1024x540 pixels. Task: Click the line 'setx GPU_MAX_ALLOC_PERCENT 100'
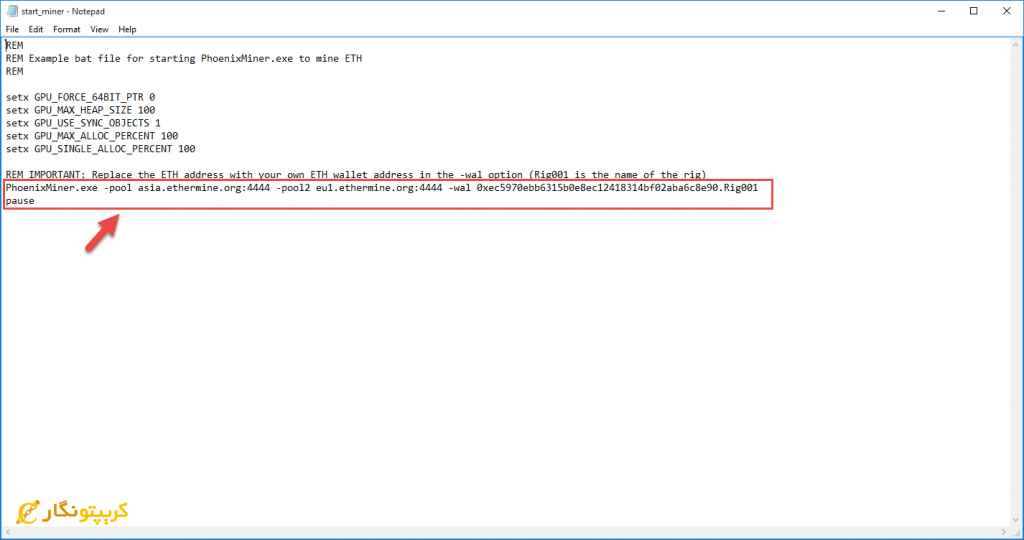[92, 136]
